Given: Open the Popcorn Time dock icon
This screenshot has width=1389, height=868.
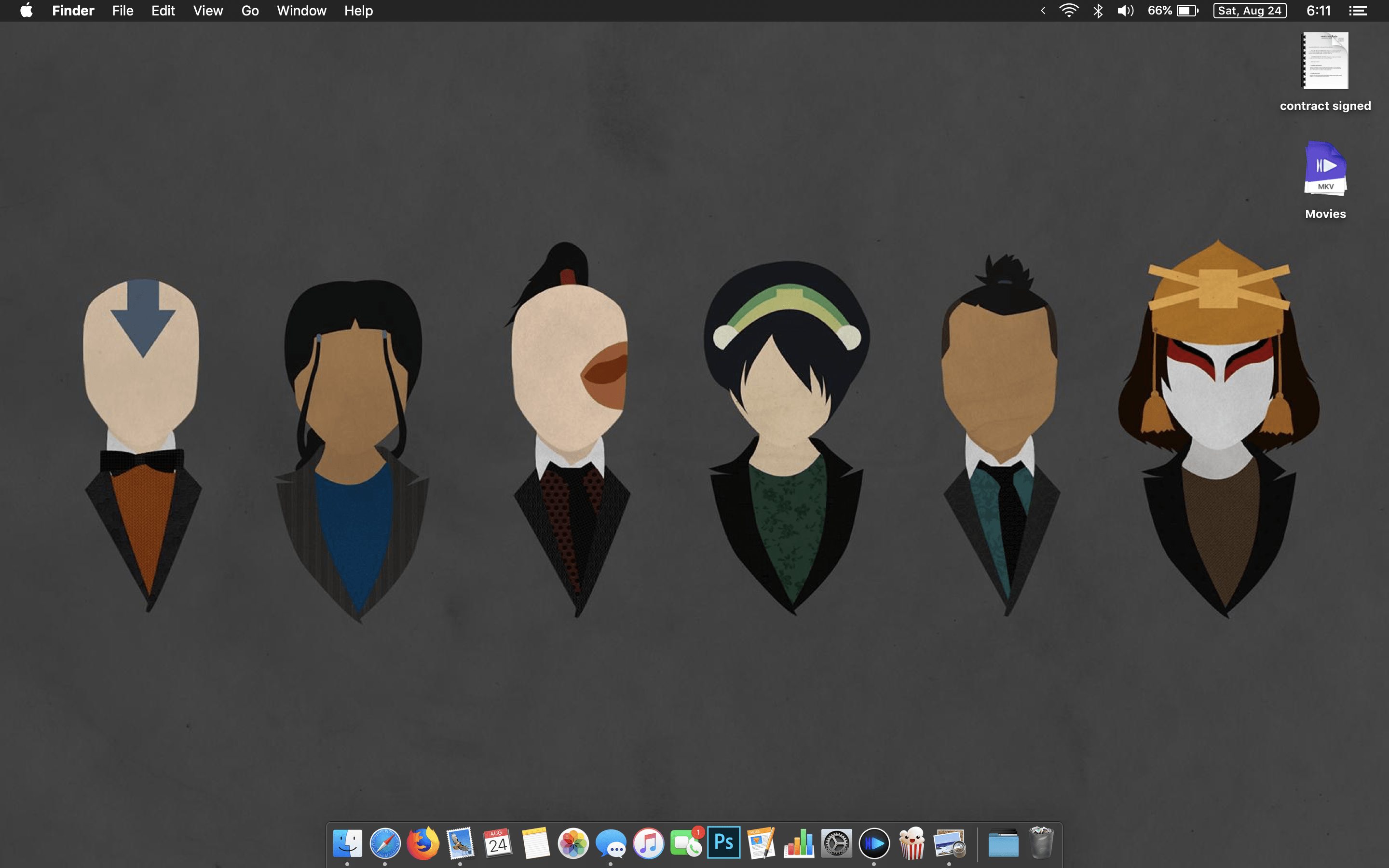Looking at the screenshot, I should 912,843.
